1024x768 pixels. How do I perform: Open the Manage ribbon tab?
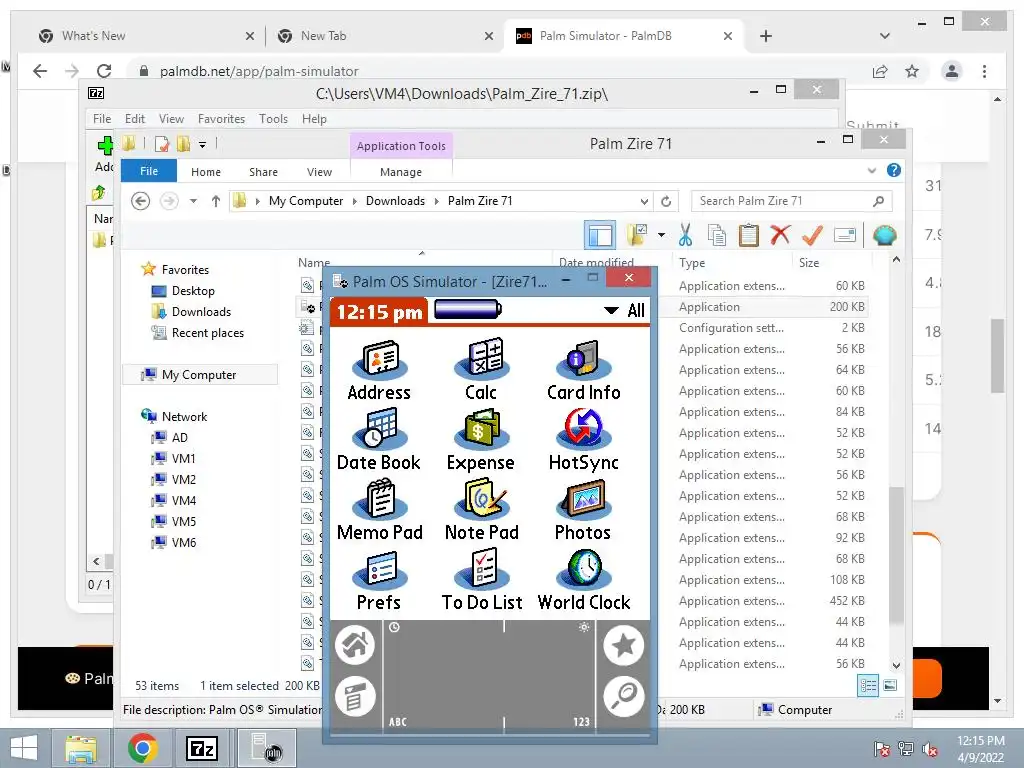pyautogui.click(x=401, y=172)
